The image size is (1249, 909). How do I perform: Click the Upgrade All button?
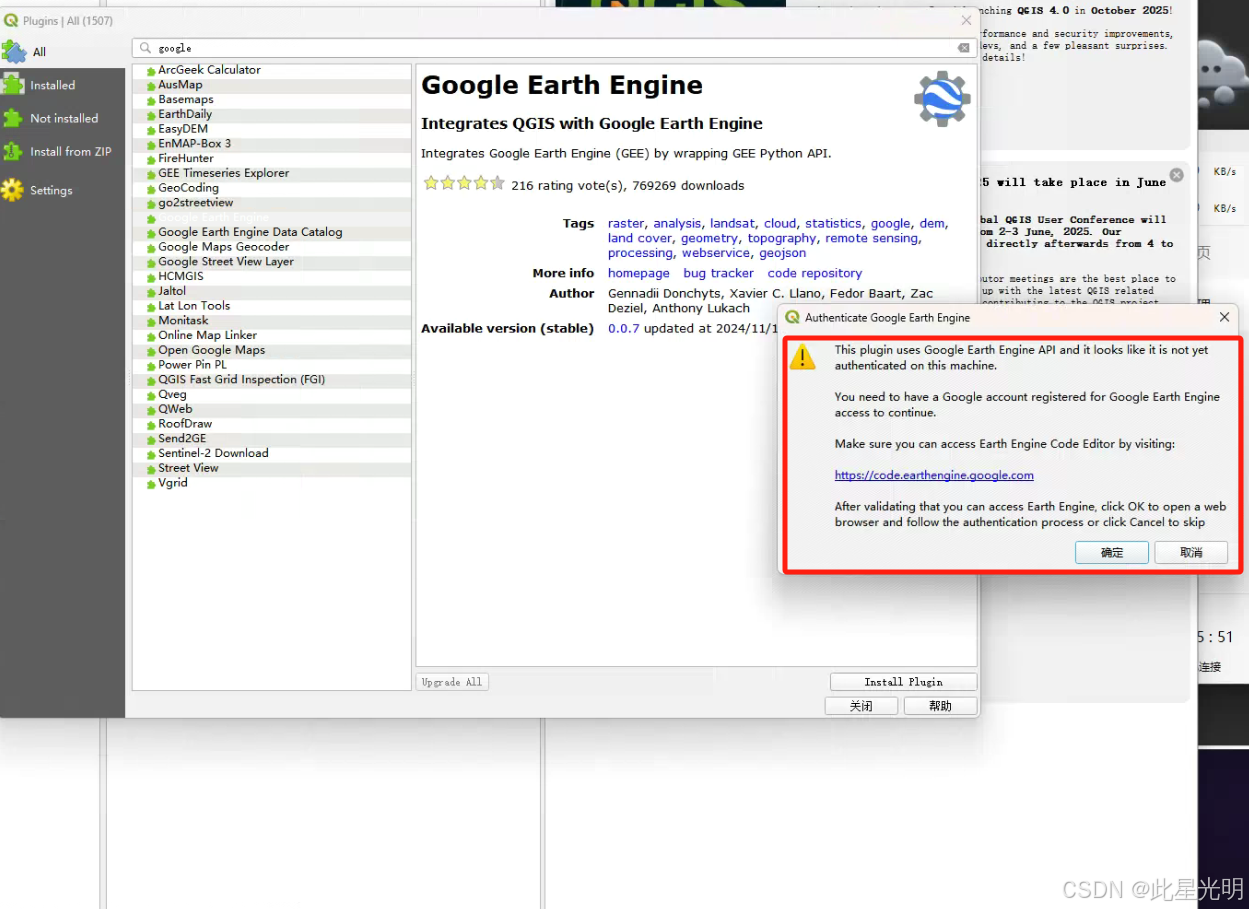[452, 682]
